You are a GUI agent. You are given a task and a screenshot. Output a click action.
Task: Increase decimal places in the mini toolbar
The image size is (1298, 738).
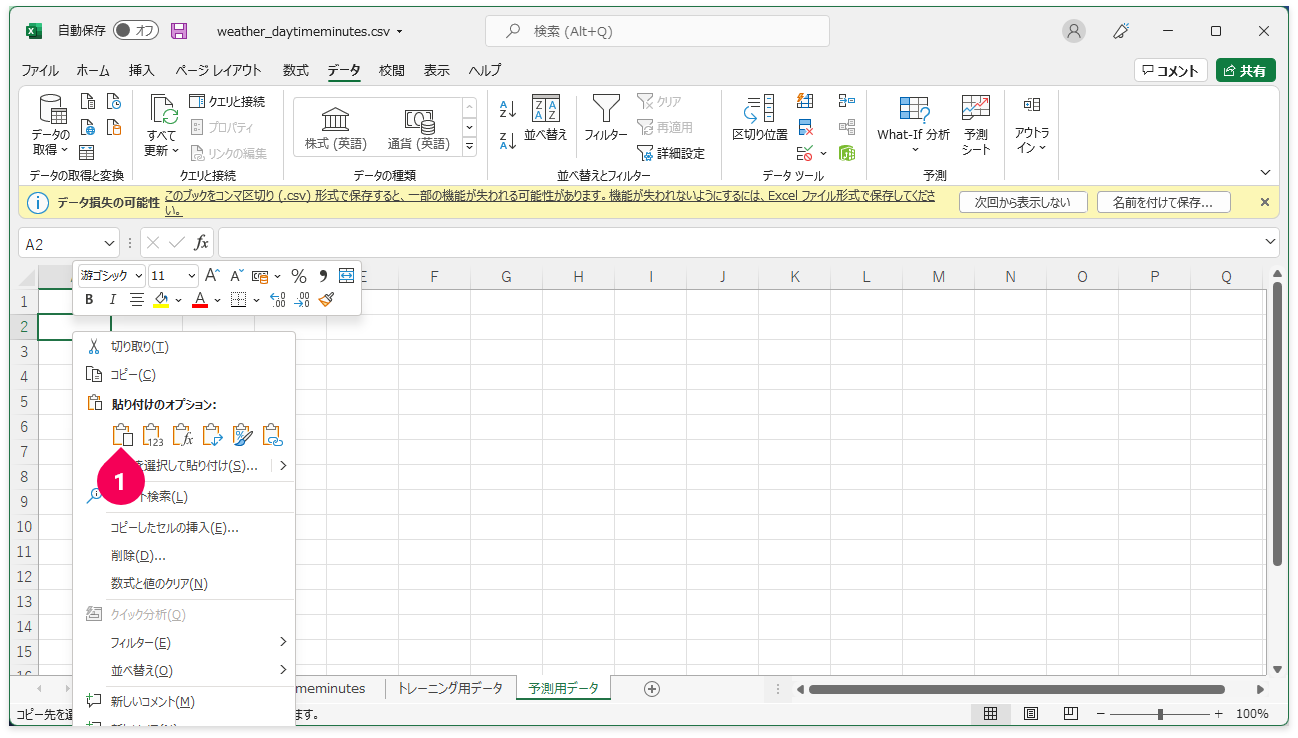point(278,299)
